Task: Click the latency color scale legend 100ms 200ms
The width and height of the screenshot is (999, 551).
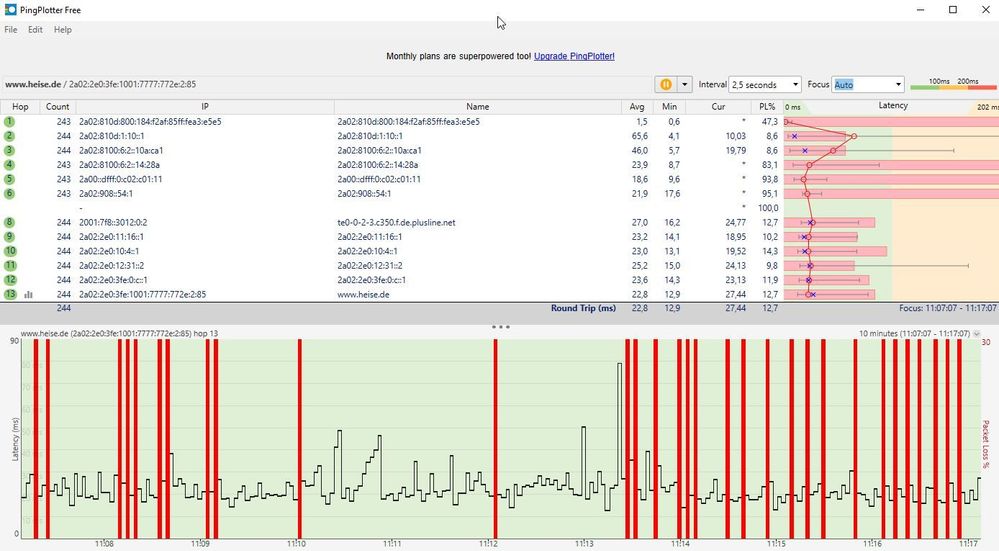Action: point(953,84)
